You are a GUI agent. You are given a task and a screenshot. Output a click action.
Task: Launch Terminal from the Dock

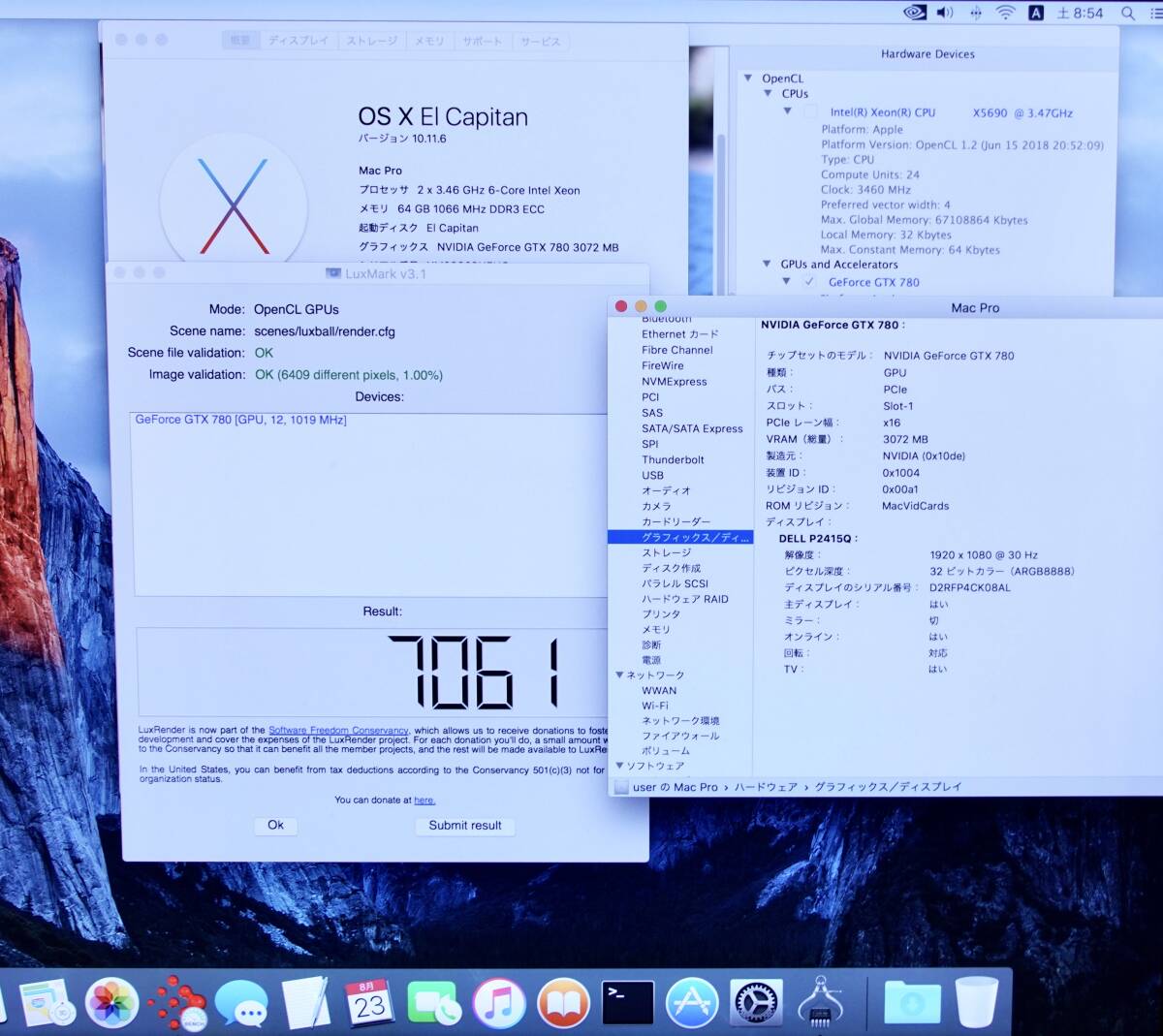[627, 1002]
